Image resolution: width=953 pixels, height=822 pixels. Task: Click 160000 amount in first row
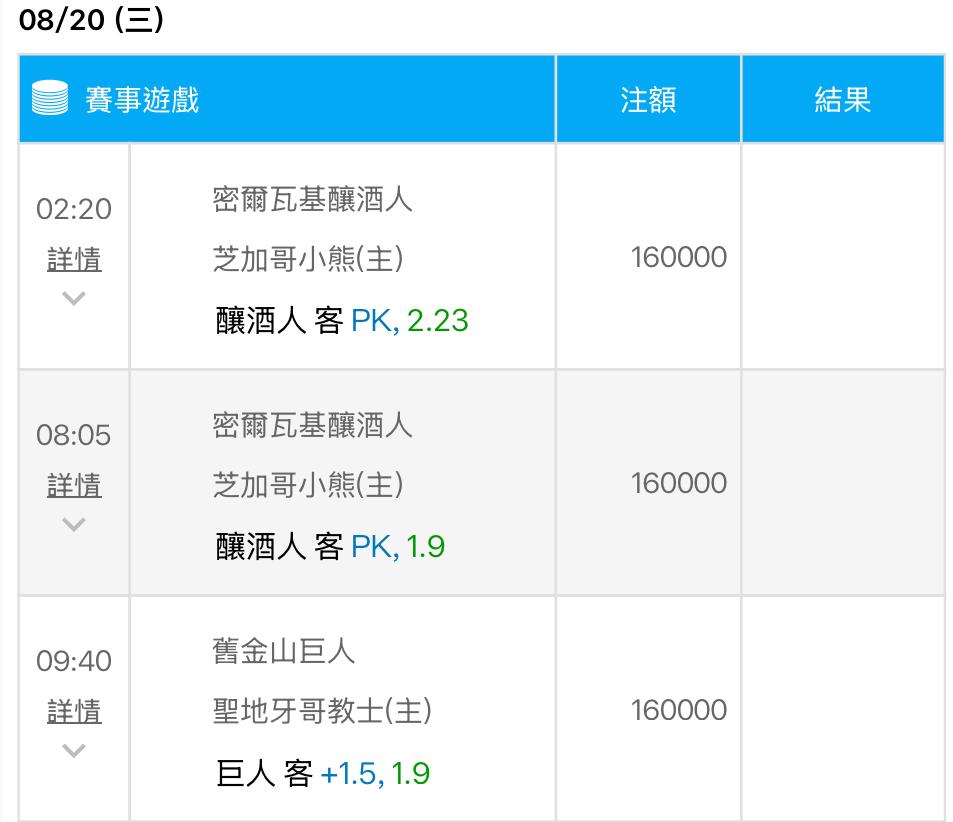click(x=678, y=257)
